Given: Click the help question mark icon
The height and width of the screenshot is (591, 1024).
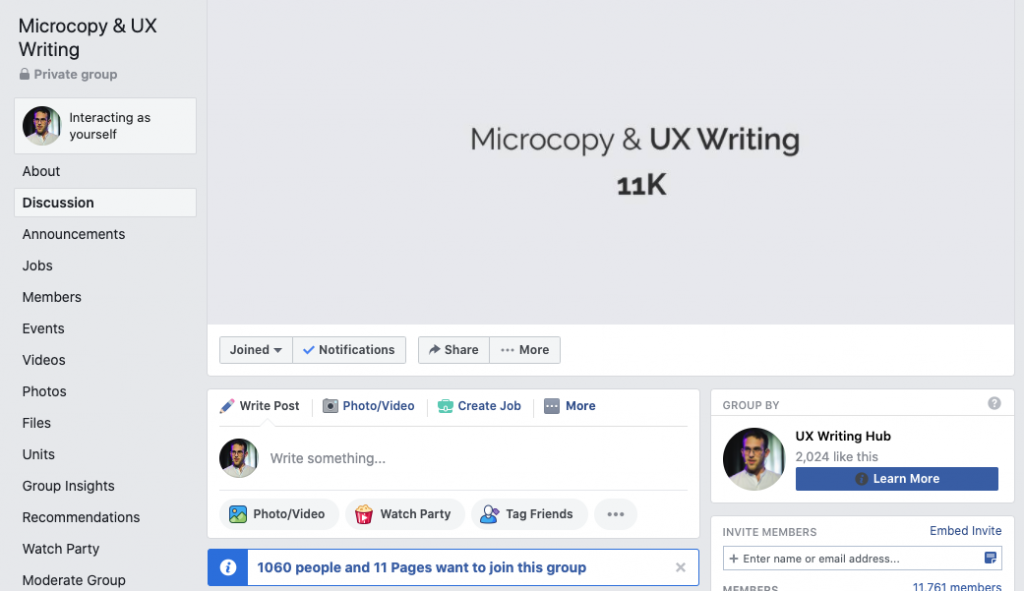Looking at the screenshot, I should click(x=994, y=403).
